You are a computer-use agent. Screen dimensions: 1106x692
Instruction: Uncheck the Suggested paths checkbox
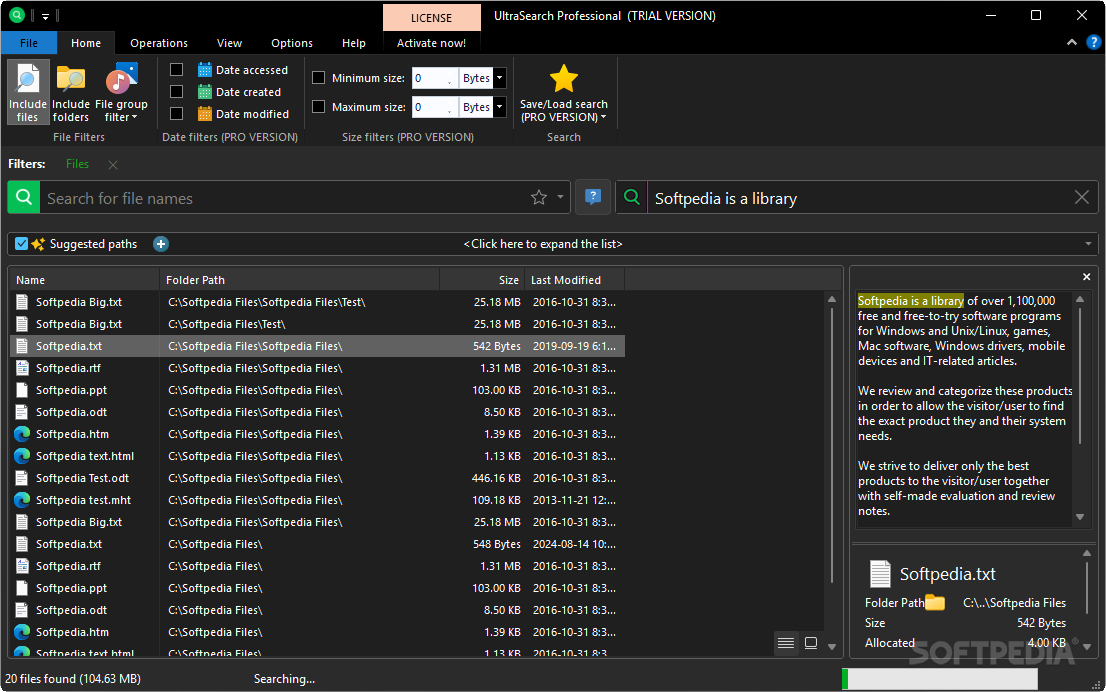click(21, 244)
